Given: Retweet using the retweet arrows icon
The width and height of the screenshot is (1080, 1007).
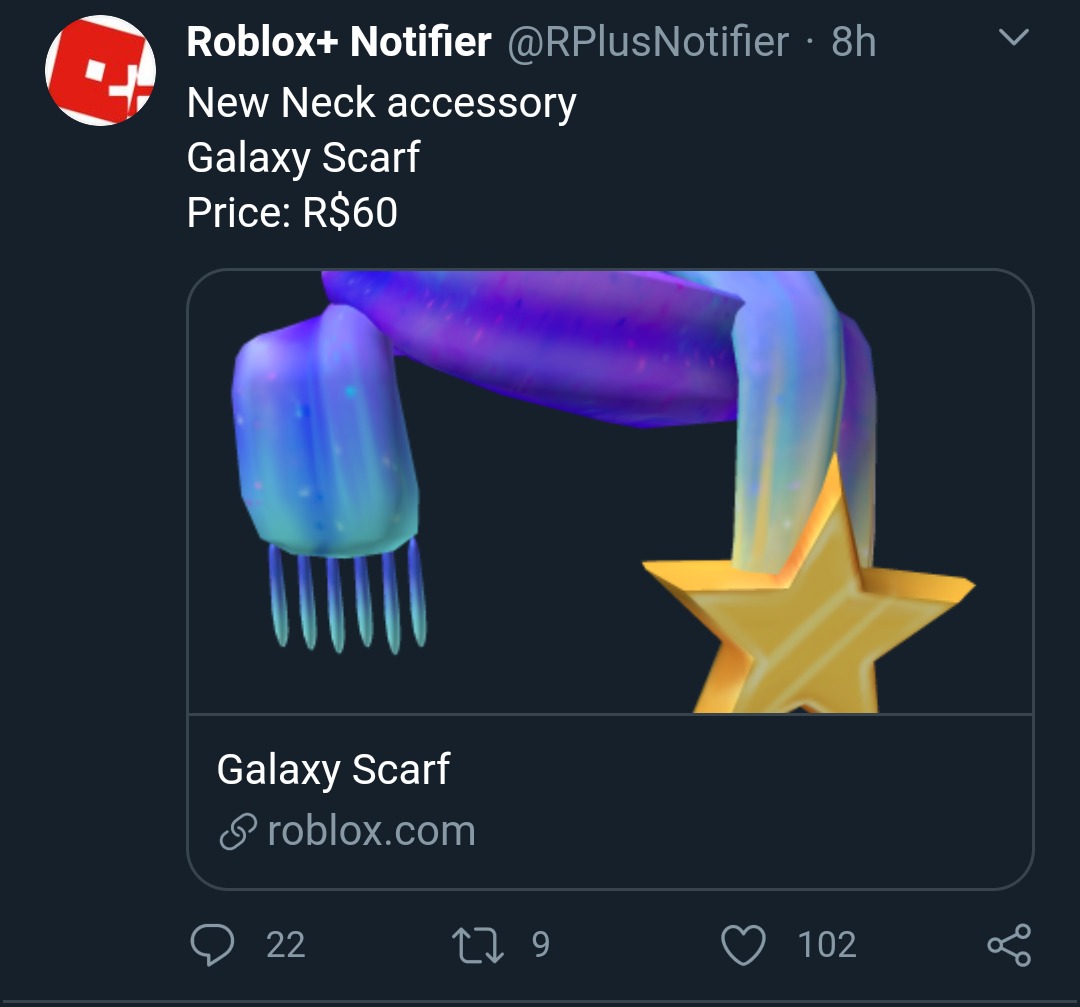Looking at the screenshot, I should tap(478, 944).
